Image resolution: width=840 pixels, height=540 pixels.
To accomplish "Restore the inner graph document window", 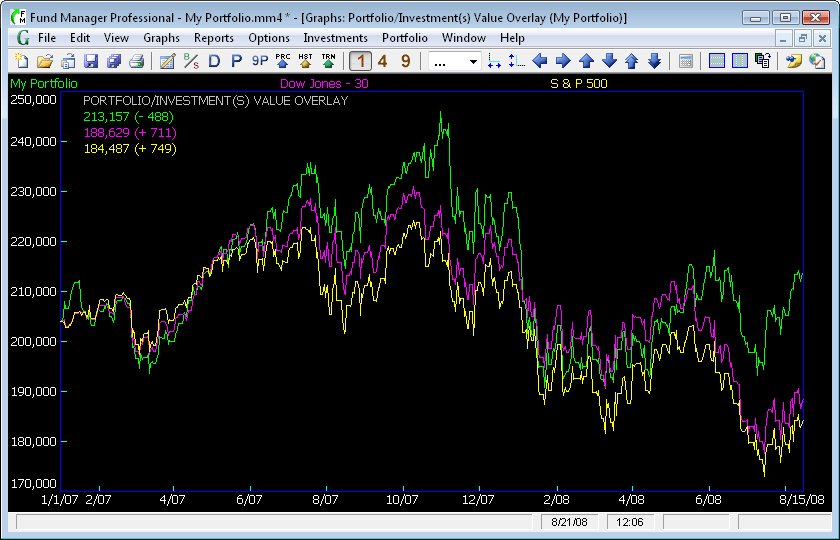I will coord(802,38).
